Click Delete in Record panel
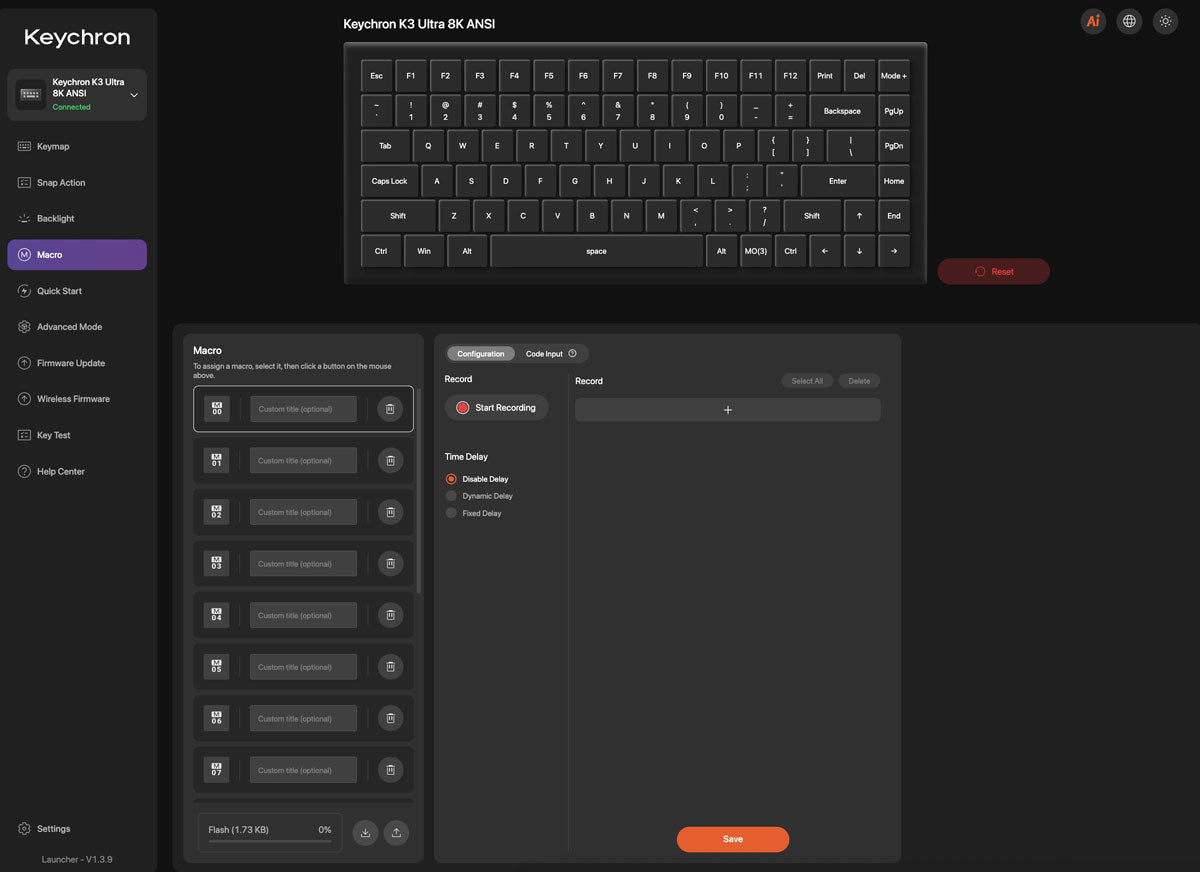This screenshot has width=1200, height=872. (859, 381)
